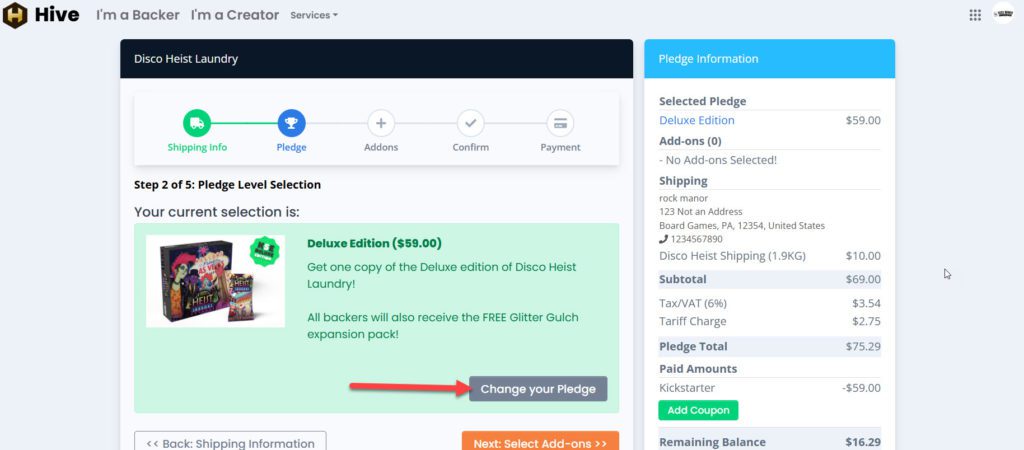
Task: Click the Add Coupon button
Action: point(698,410)
